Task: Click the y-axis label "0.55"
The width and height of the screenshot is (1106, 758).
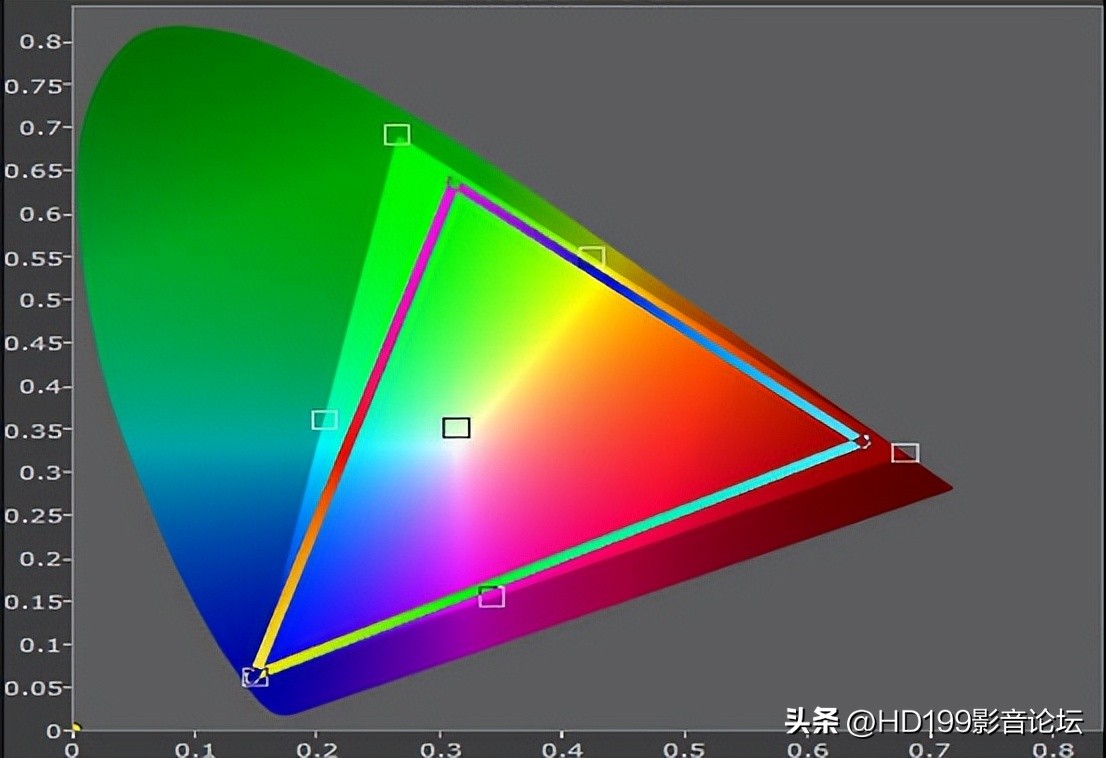Action: (x=34, y=258)
